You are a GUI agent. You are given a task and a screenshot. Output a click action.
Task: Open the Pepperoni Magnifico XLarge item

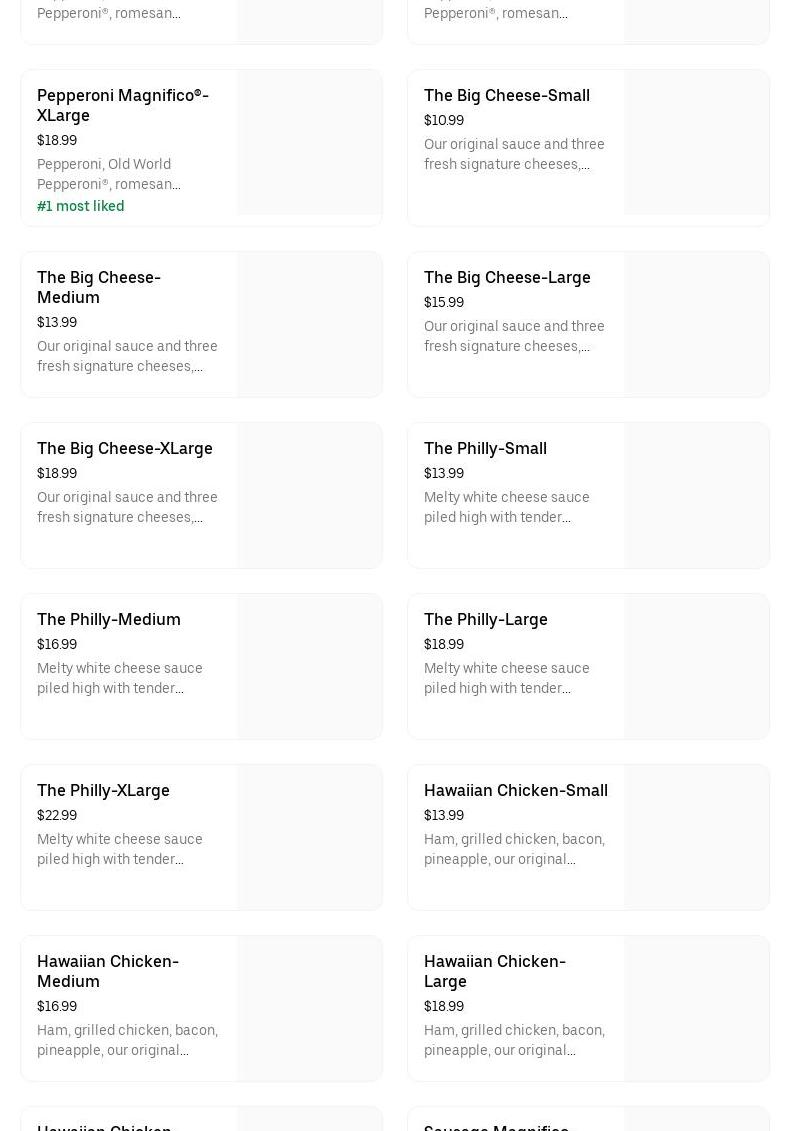(122, 105)
